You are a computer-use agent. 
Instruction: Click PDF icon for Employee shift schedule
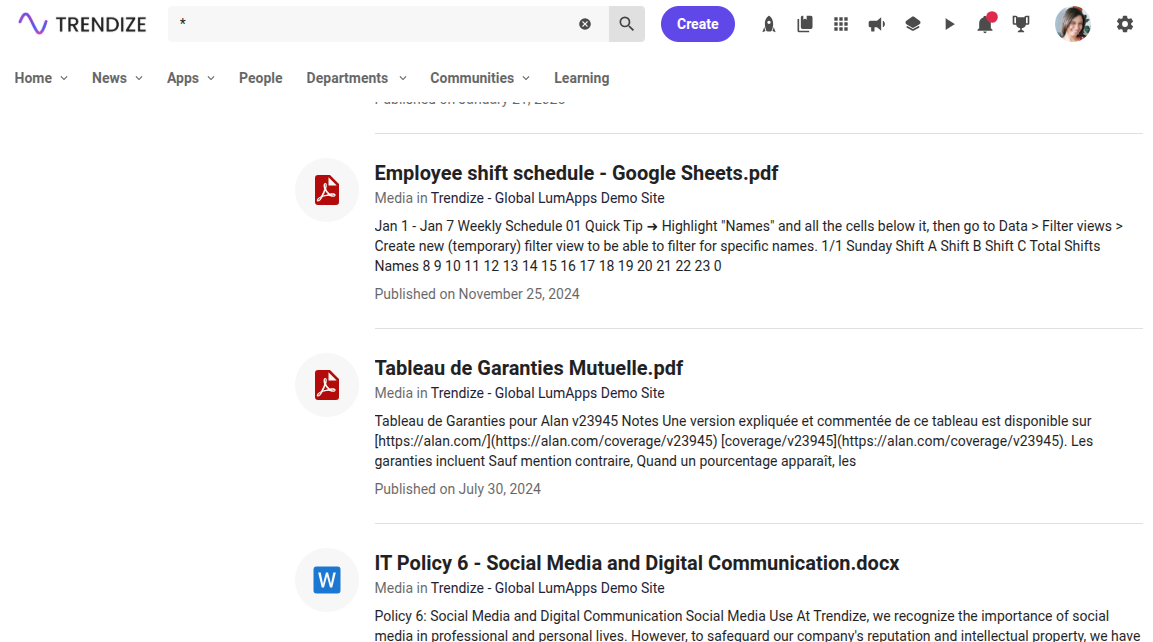(326, 190)
